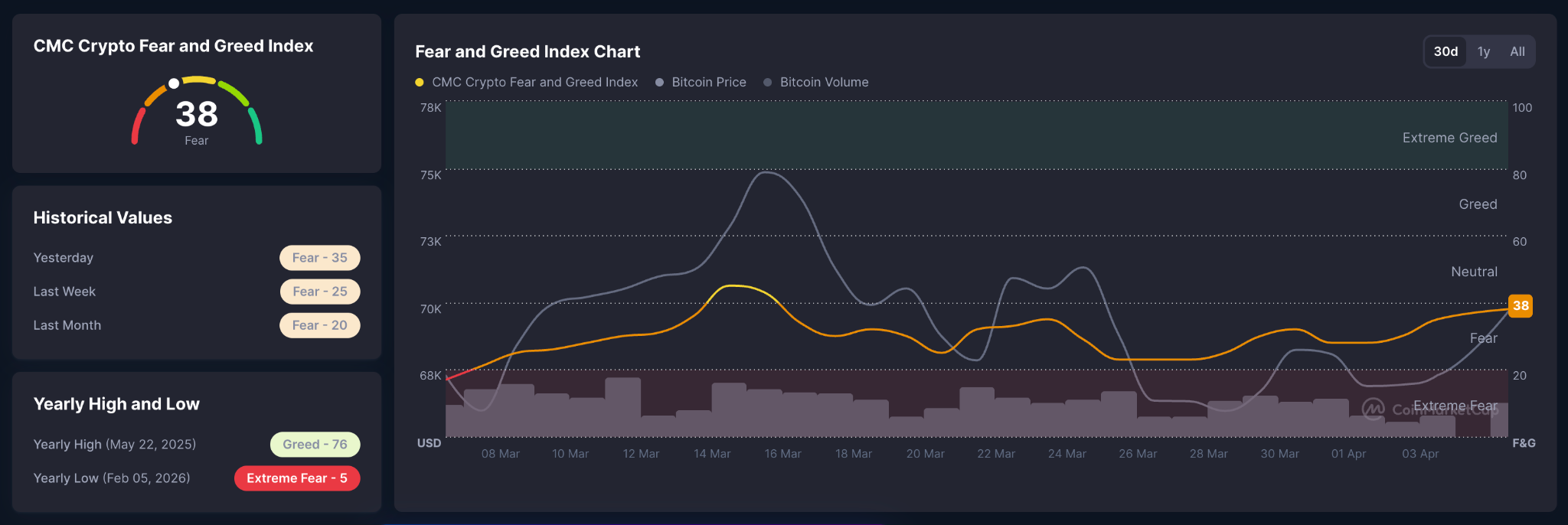Viewport: 1568px width, 525px height.
Task: Click the gray legend dot beside Bitcoin Volume
Action: coord(767,82)
